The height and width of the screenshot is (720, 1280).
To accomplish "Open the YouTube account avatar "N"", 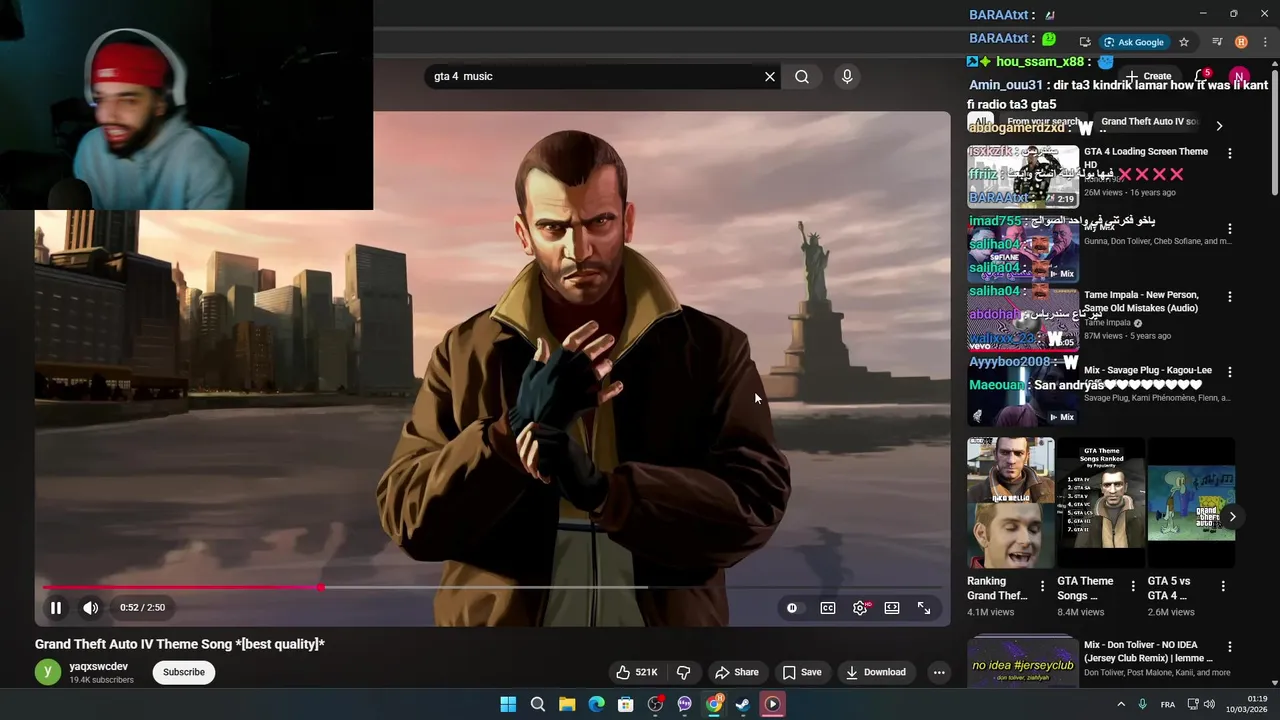I will pos(1239,77).
